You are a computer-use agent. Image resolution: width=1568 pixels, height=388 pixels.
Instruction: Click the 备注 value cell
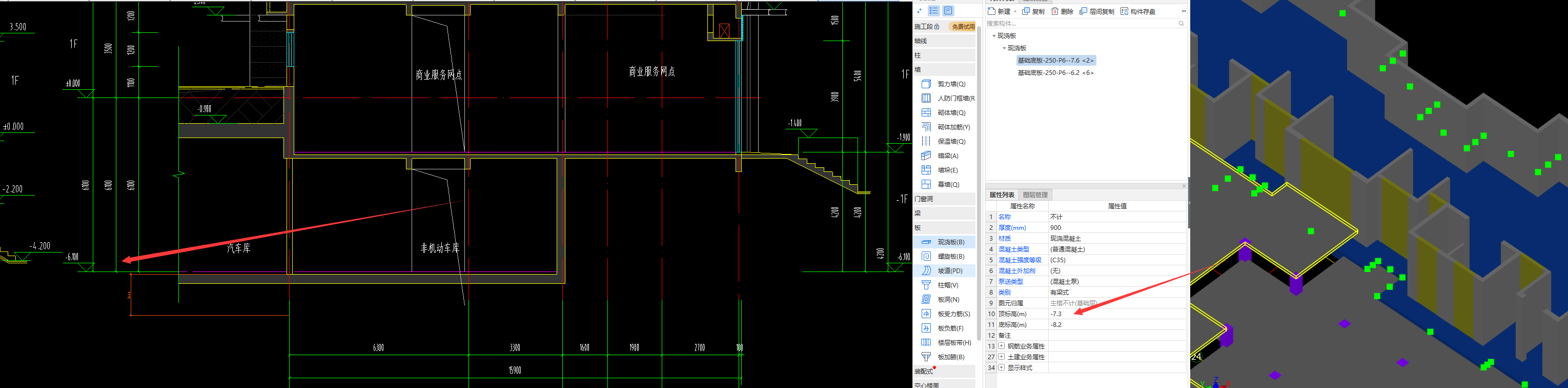pyautogui.click(x=1117, y=336)
